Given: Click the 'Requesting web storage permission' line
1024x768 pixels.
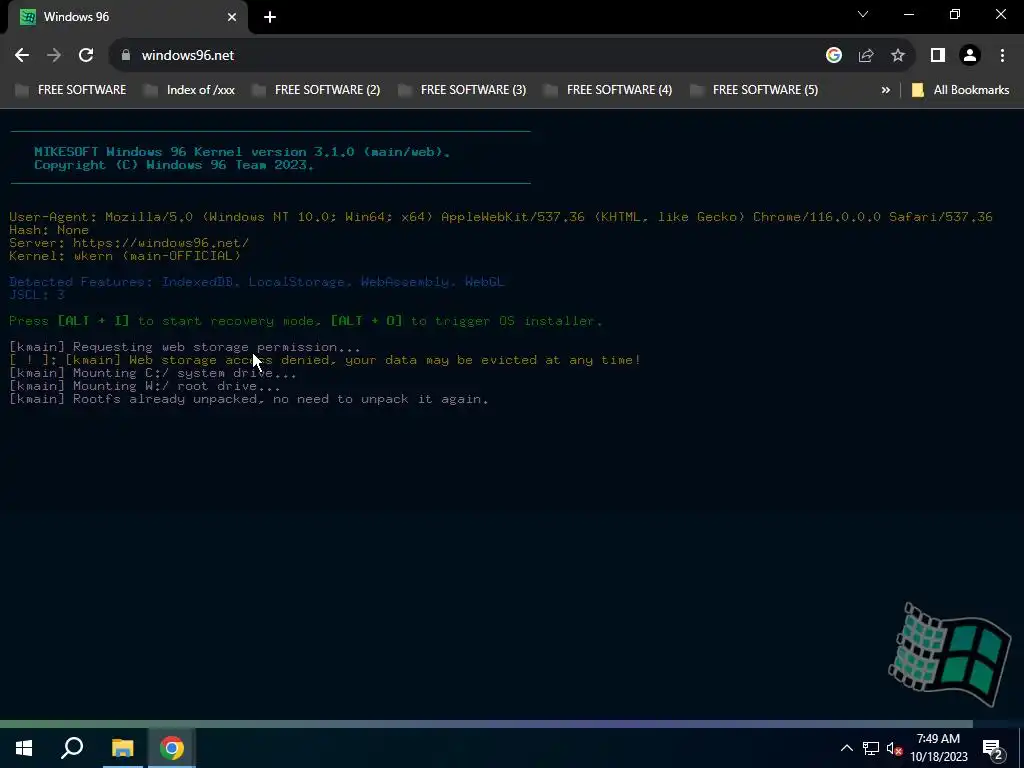Looking at the screenshot, I should coord(185,347).
